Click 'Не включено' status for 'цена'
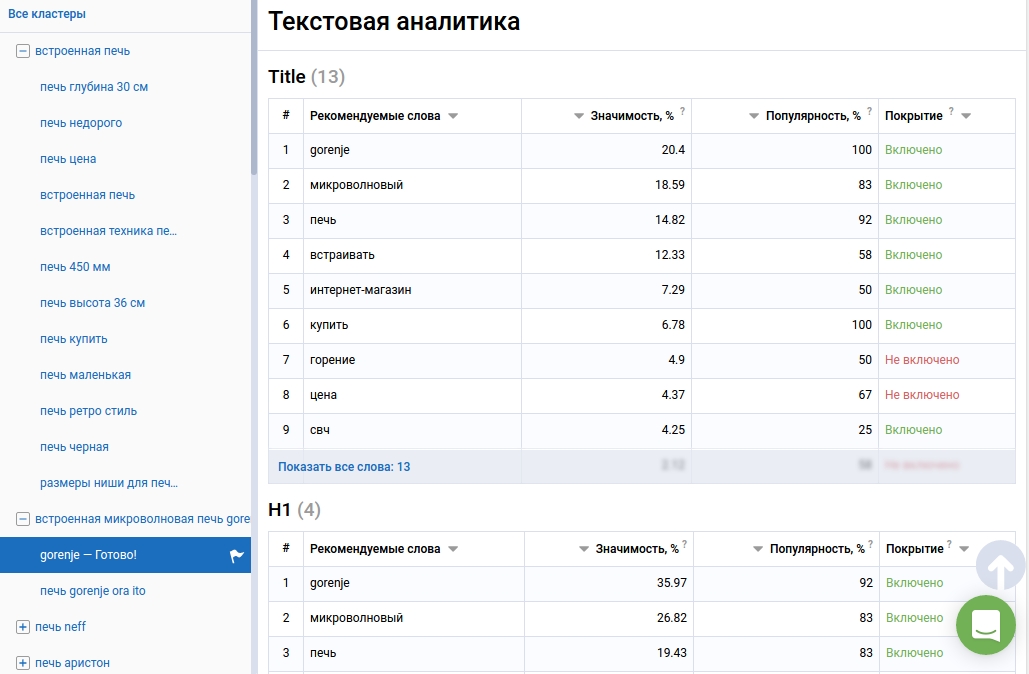 click(922, 395)
